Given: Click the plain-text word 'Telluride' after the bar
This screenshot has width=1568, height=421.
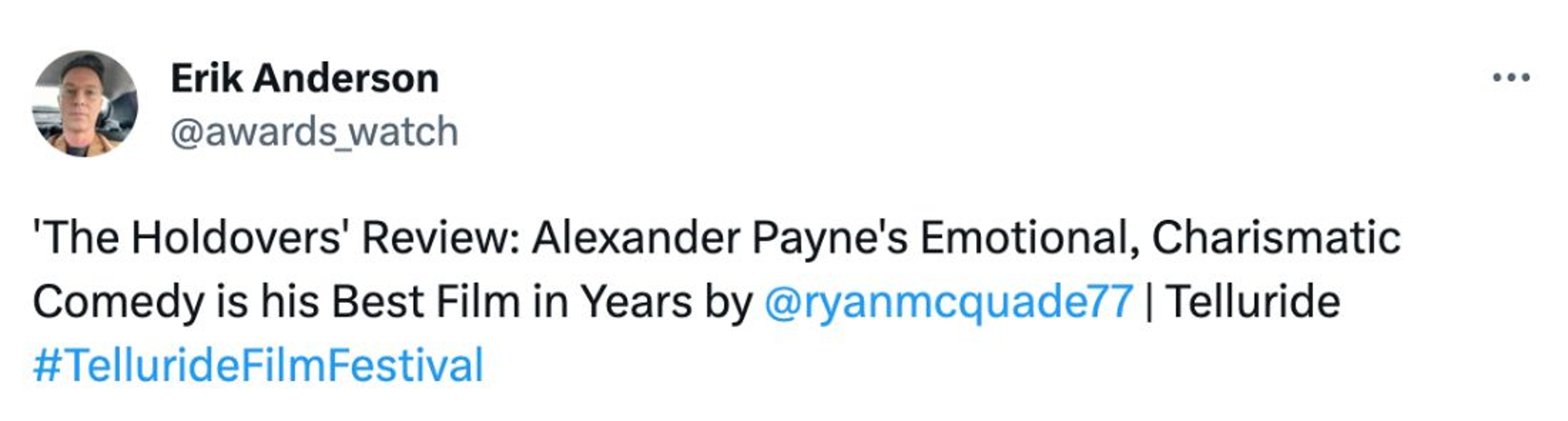Looking at the screenshot, I should click(x=1254, y=302).
